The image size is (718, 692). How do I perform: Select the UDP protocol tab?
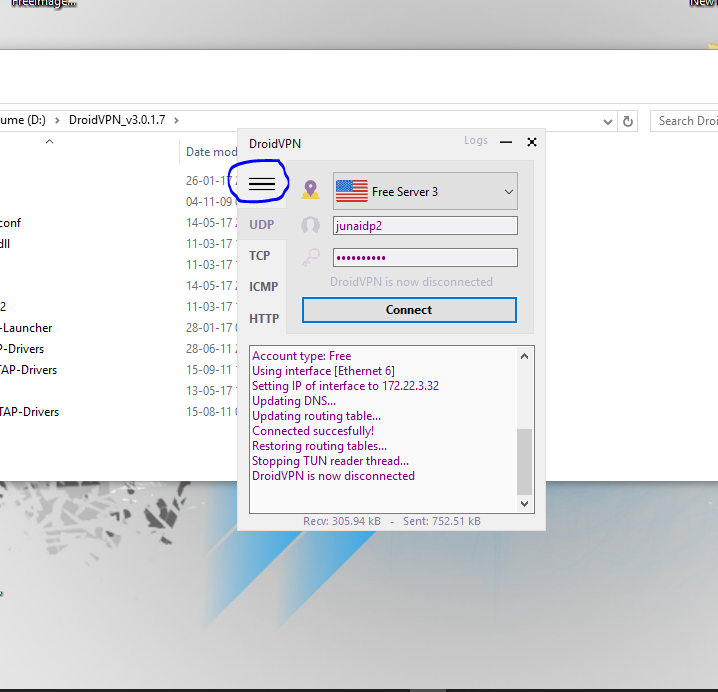point(262,225)
